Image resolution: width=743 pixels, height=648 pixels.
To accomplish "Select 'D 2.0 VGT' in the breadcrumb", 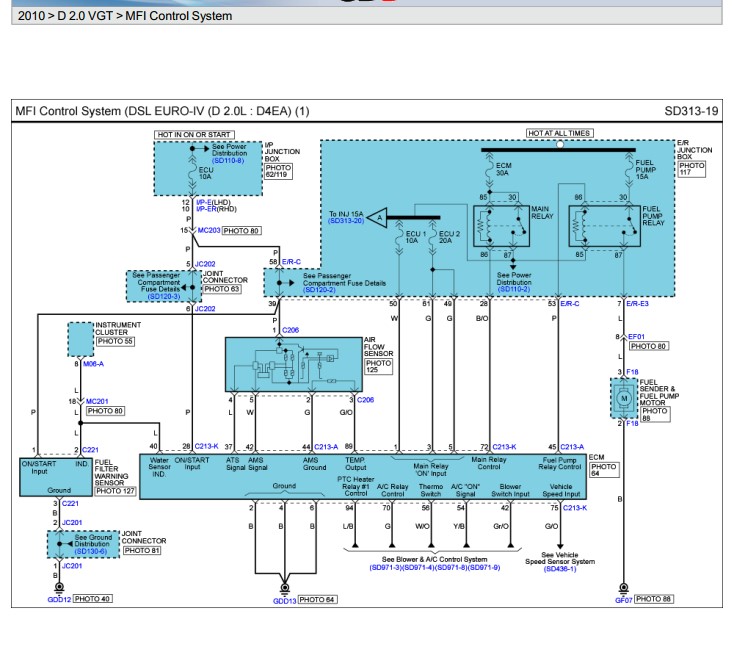I will coord(87,16).
